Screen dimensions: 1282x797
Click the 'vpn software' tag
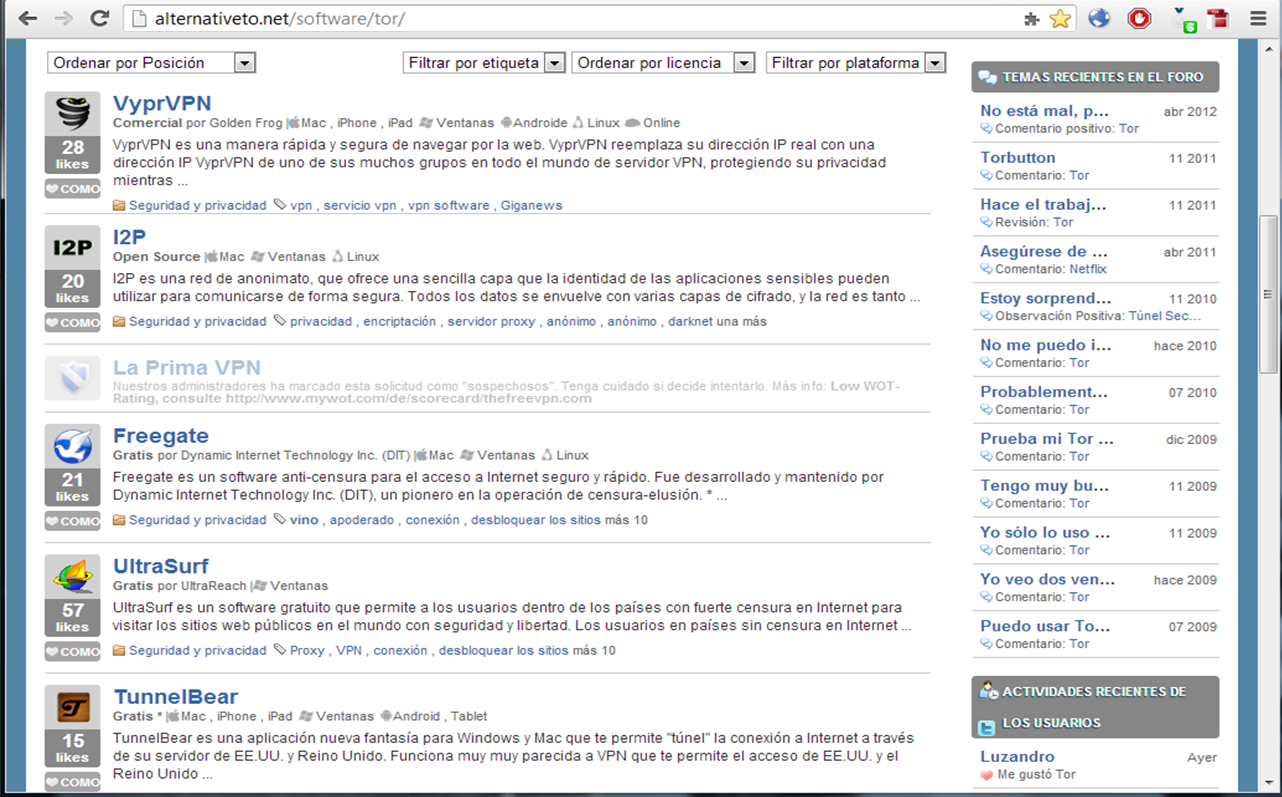click(x=449, y=205)
